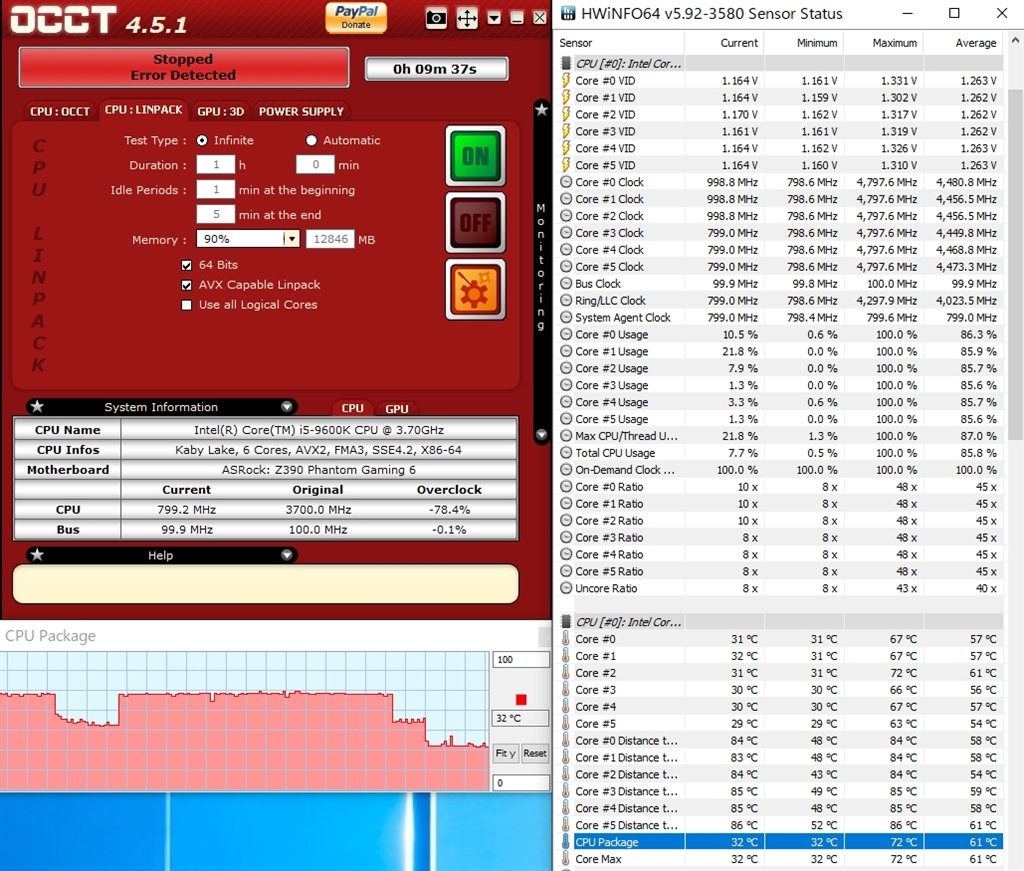Click red color swatch in graph panel
1024x871 pixels.
(x=521, y=700)
